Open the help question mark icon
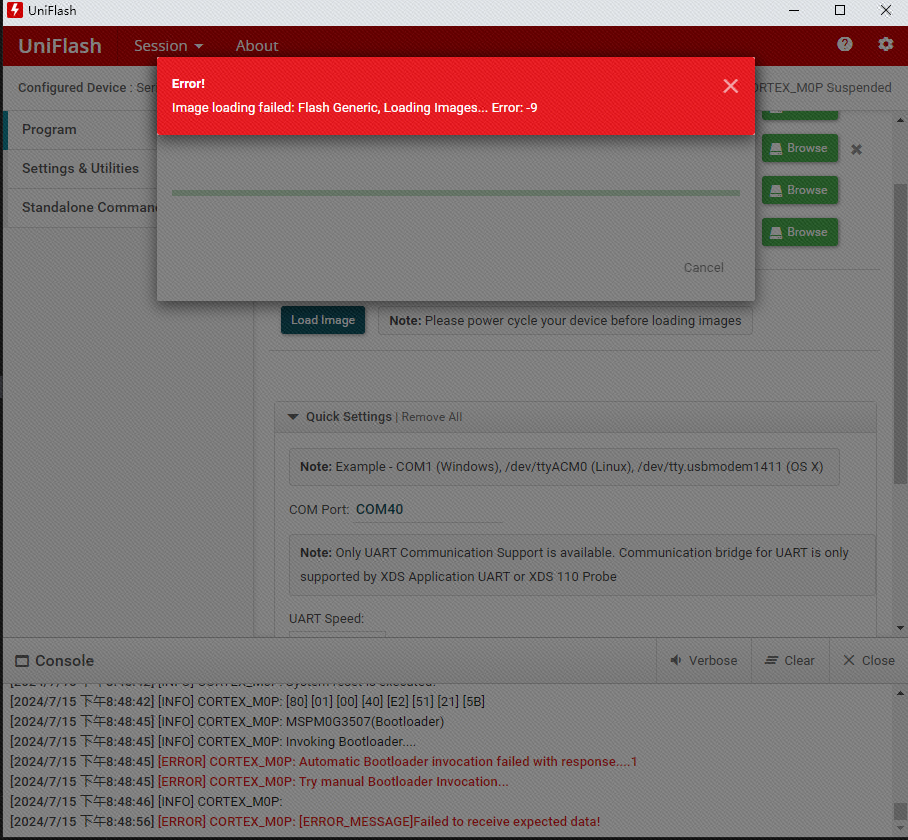Viewport: 908px width, 840px height. pos(844,44)
